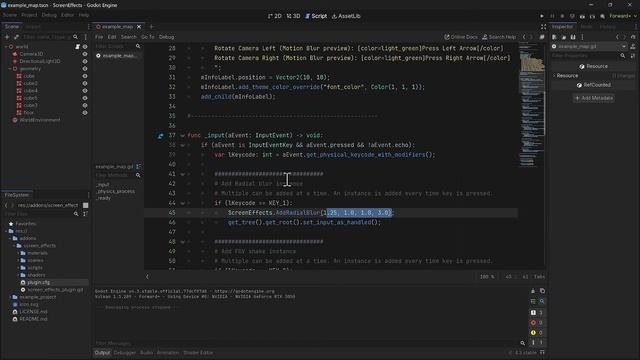Collapse the _input function at line 37
The image size is (640, 360).
182,136
